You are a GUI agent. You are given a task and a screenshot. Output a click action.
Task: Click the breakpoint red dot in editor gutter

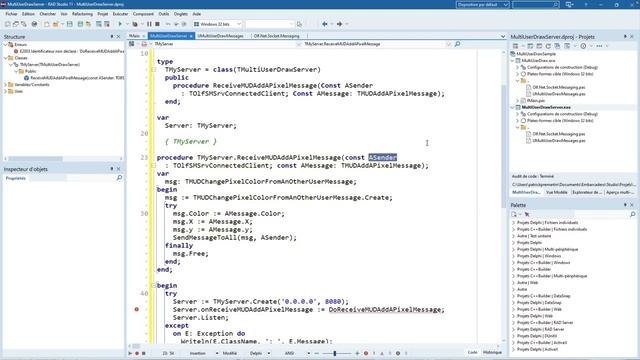point(137,309)
